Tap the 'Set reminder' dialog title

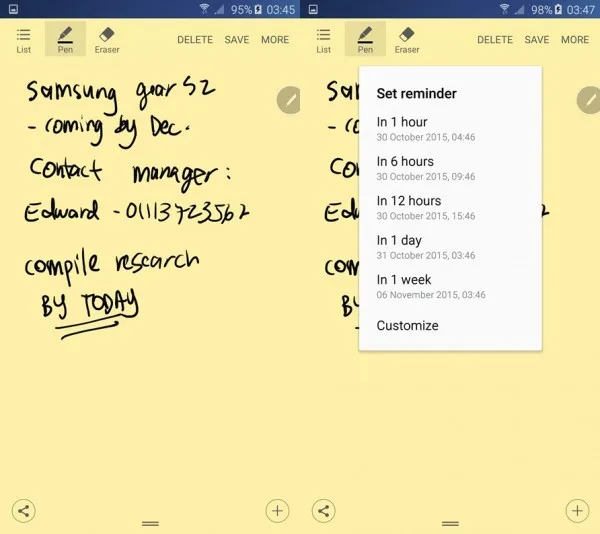click(x=416, y=94)
